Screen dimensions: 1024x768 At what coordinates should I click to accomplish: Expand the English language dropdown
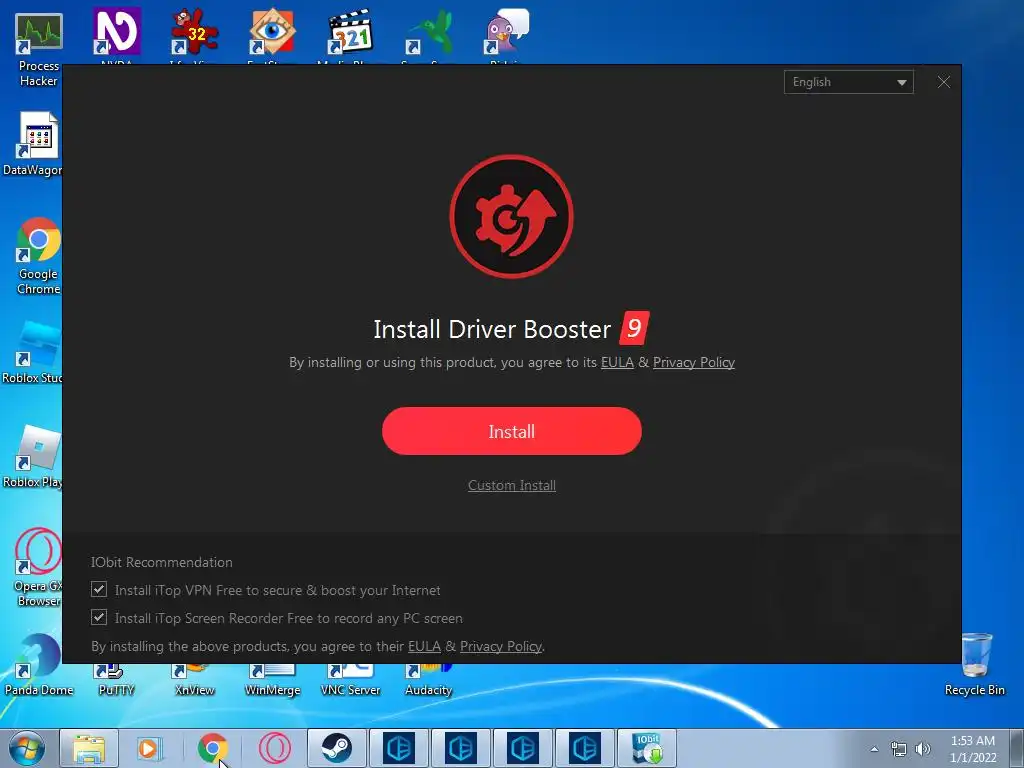848,82
